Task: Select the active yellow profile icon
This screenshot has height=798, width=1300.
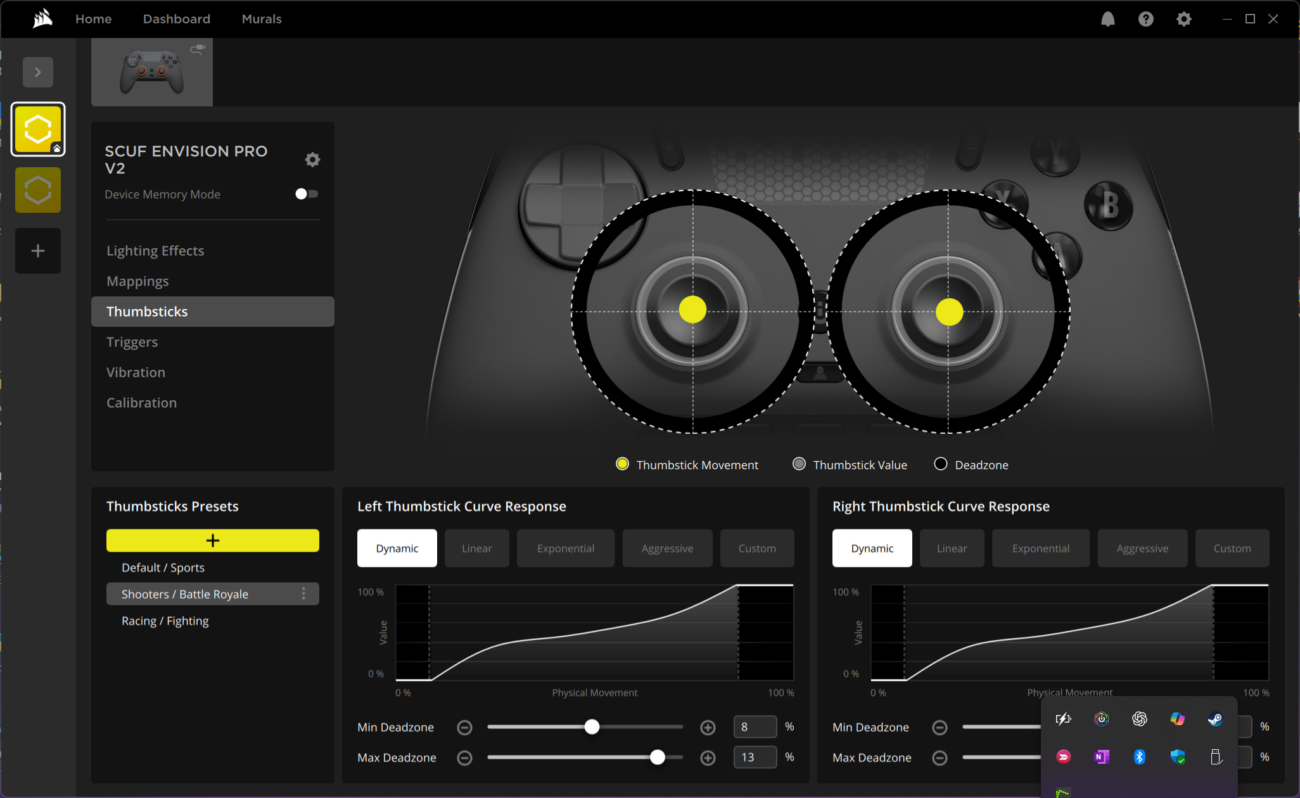Action: pyautogui.click(x=38, y=130)
